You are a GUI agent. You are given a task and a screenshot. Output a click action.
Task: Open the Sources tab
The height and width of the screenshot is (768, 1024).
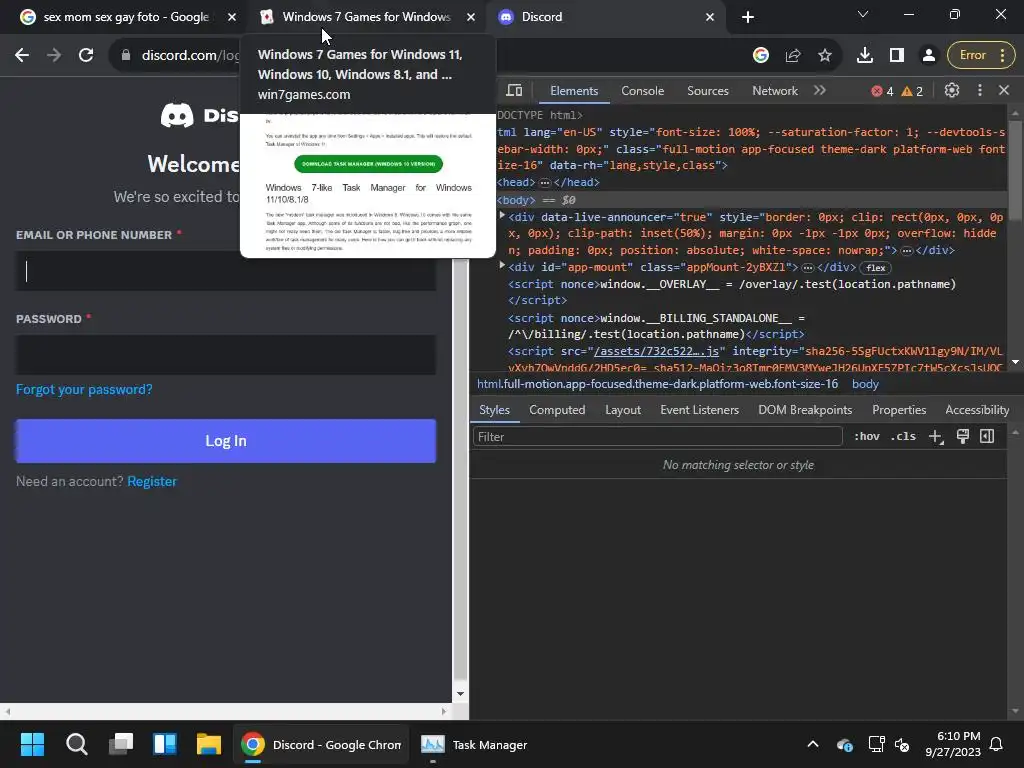[708, 91]
